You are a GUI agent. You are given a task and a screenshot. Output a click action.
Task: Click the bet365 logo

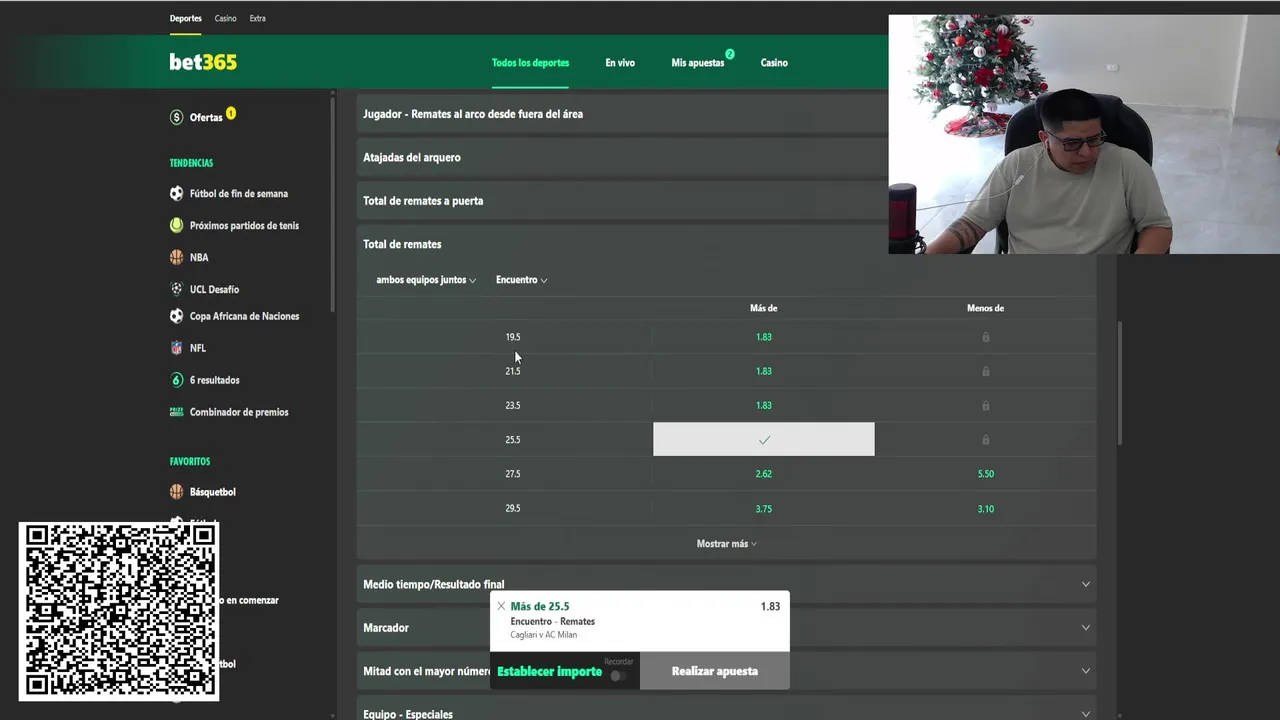coord(203,62)
